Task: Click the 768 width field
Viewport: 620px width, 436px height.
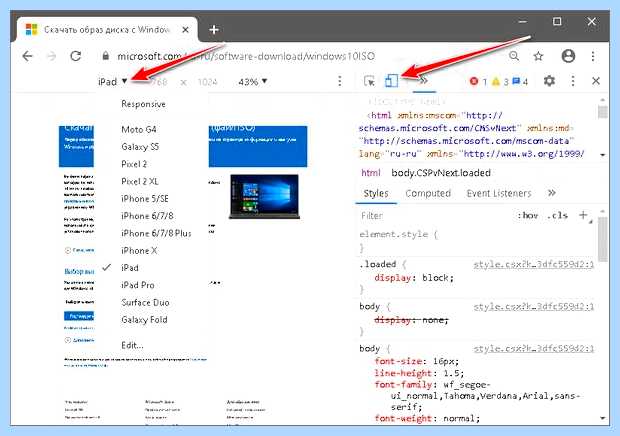Action: (158, 82)
